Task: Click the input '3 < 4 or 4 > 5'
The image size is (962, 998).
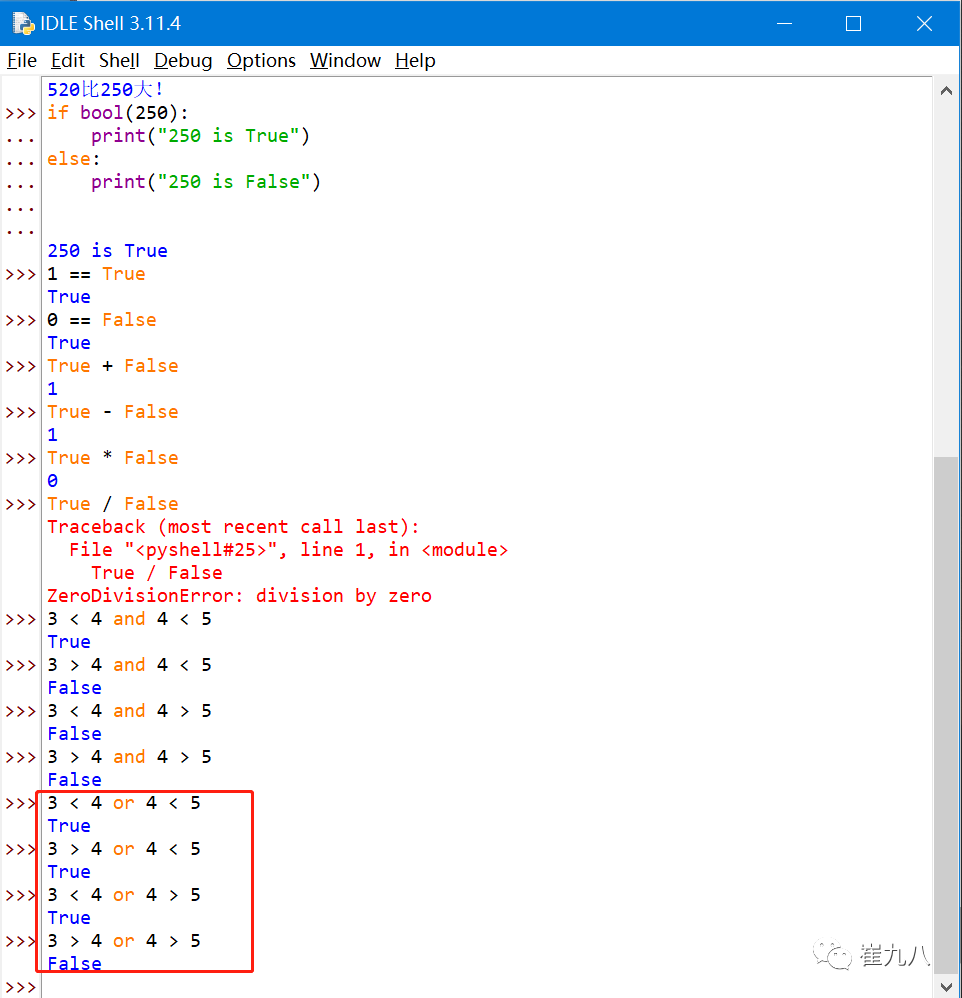Action: tap(124, 895)
